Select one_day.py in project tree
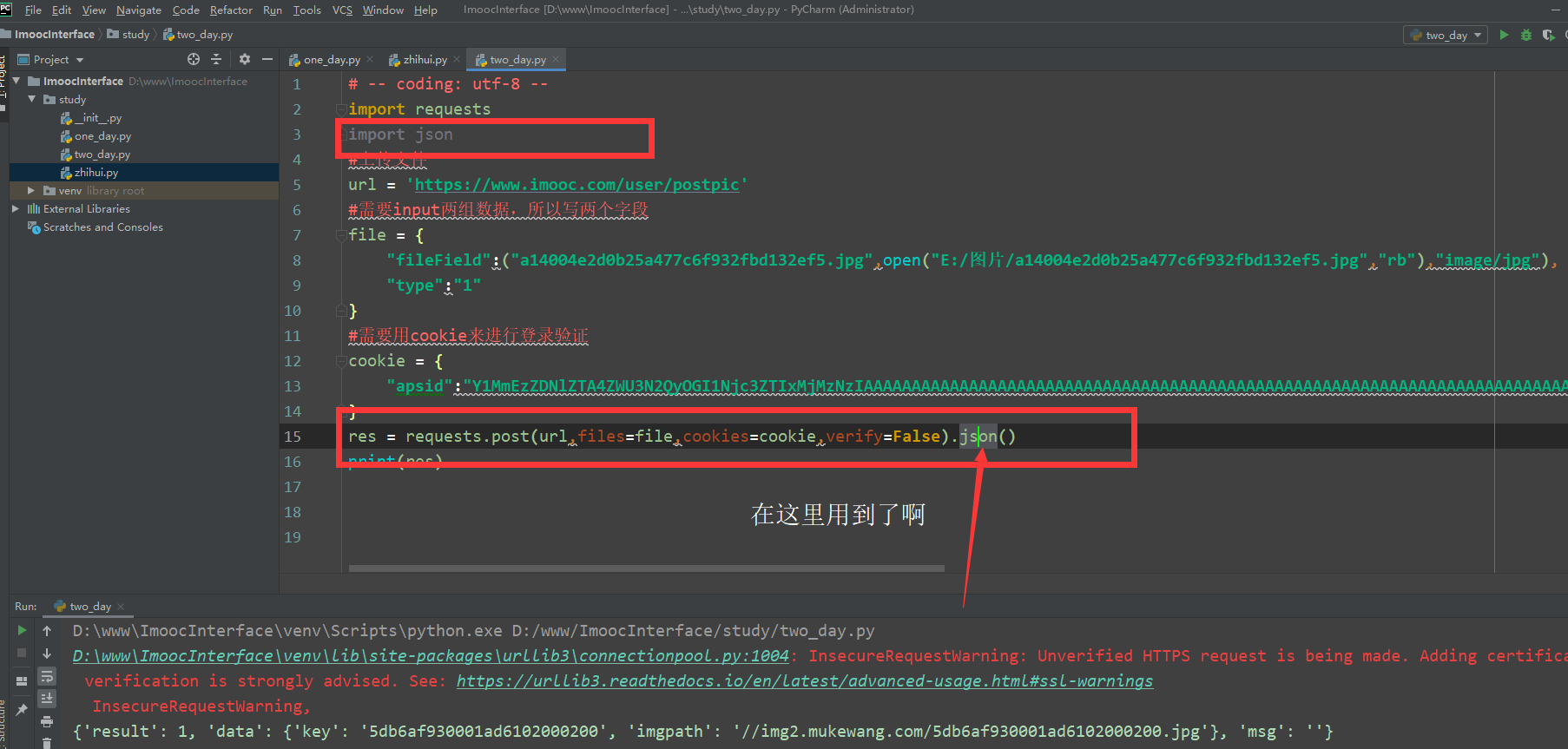 tap(96, 135)
